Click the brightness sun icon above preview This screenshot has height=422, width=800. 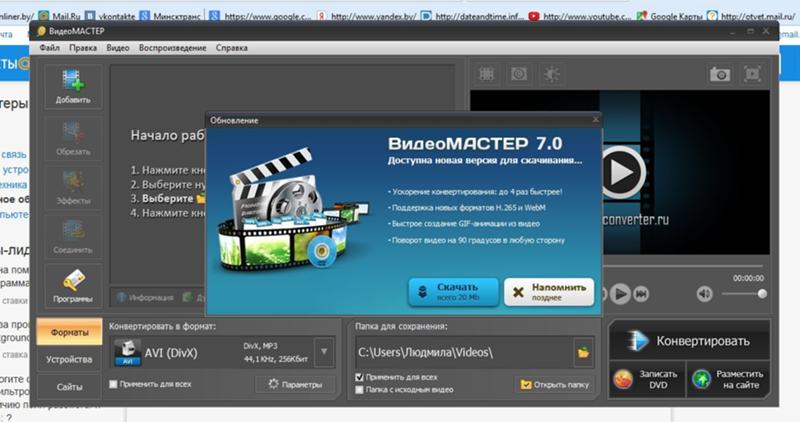552,75
